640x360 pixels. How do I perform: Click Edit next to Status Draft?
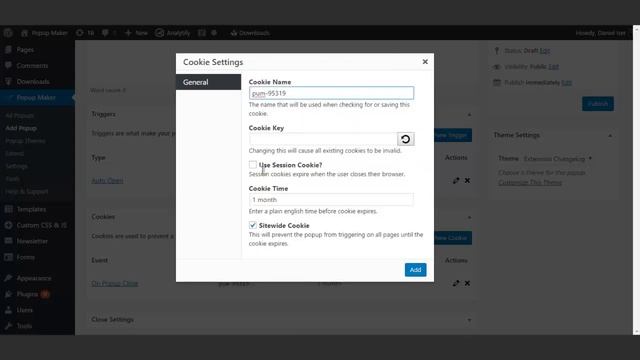click(x=544, y=51)
